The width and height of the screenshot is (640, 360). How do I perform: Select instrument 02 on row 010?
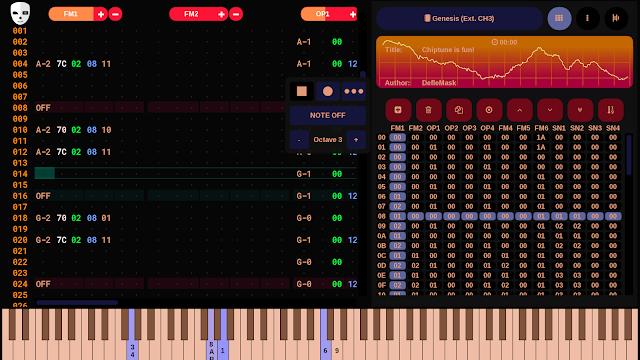coord(76,130)
